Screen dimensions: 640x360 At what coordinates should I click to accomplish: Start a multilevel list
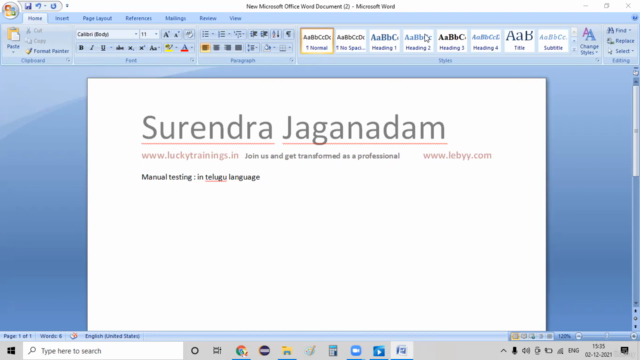tap(238, 34)
